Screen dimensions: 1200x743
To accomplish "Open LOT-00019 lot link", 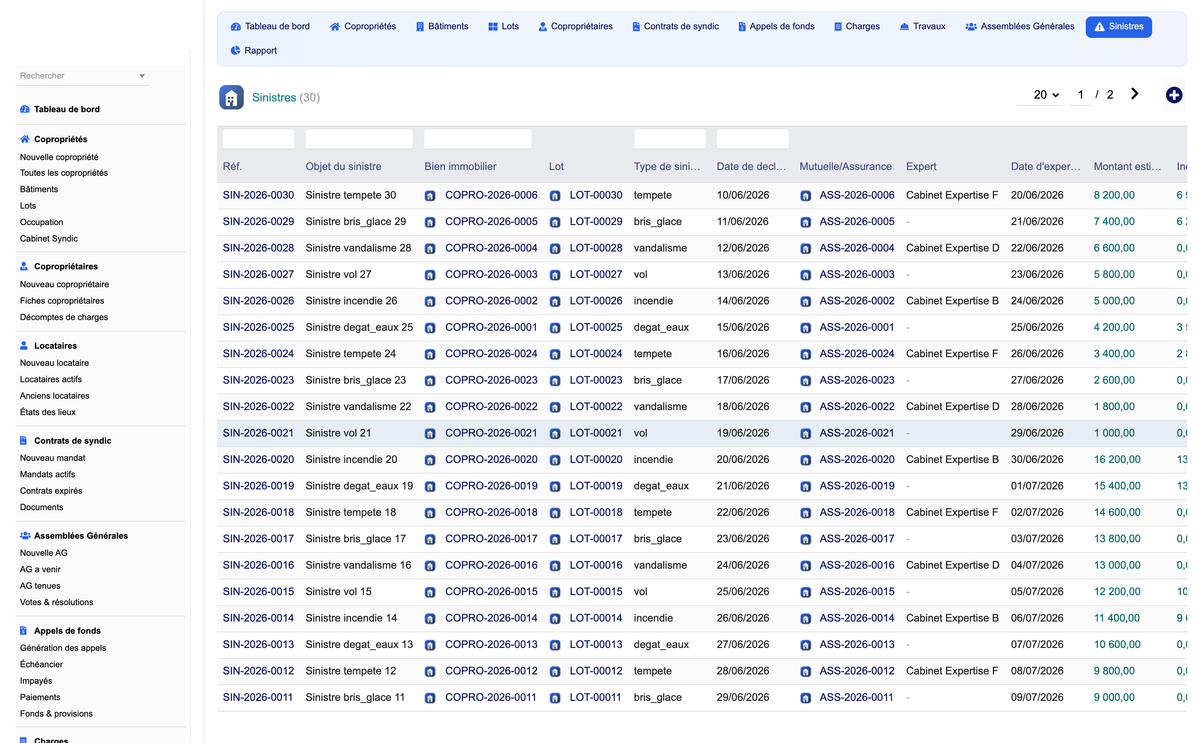I will coord(596,486).
